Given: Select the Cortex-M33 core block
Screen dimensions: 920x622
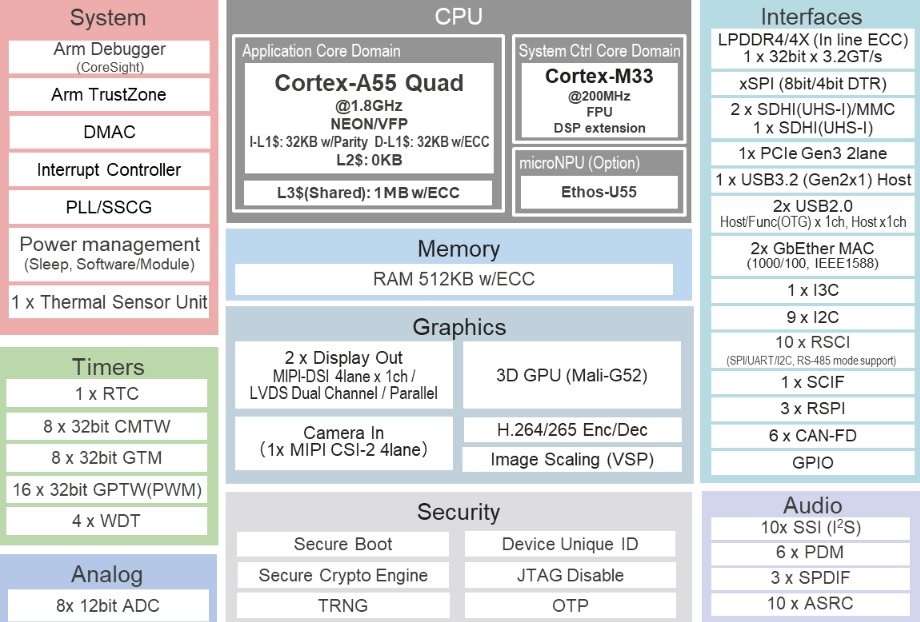Looking at the screenshot, I should tap(599, 100).
